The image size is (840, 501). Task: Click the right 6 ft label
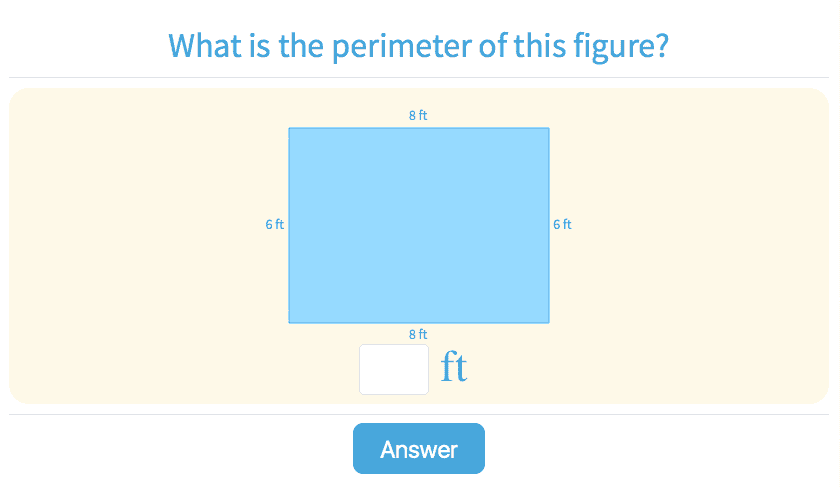pyautogui.click(x=562, y=225)
